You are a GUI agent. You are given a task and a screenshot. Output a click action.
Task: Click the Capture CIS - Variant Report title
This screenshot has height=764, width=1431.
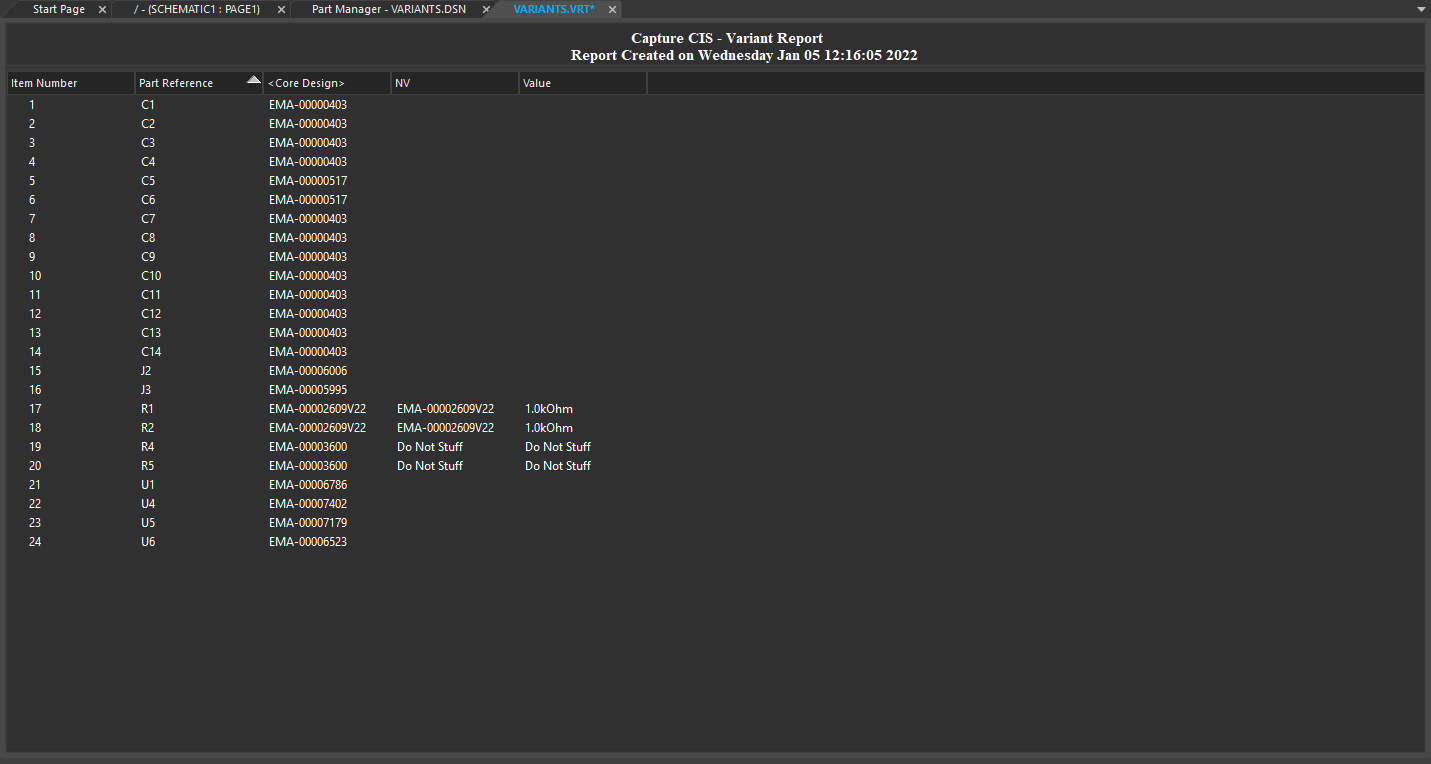(727, 38)
